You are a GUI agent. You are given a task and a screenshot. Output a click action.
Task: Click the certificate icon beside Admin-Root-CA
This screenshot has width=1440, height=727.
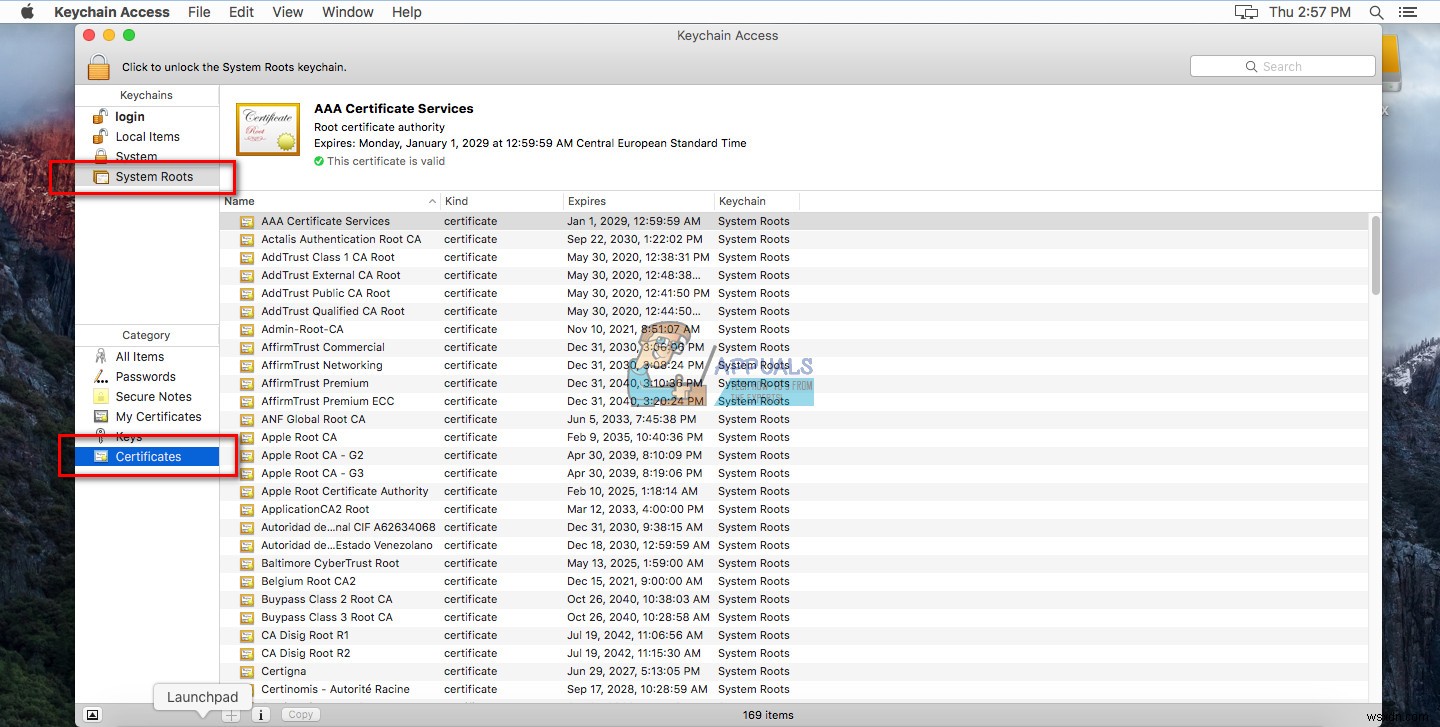[247, 329]
